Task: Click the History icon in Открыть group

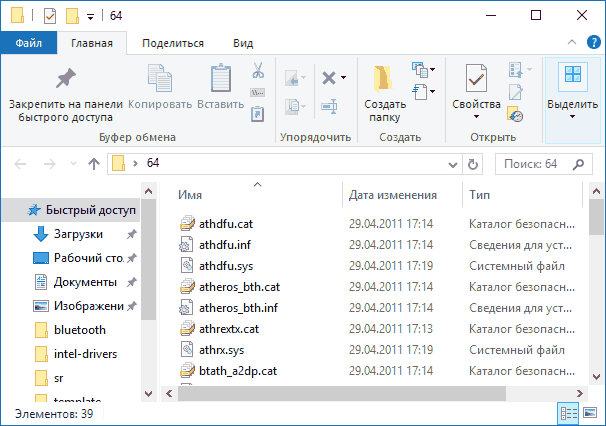Action: click(515, 114)
